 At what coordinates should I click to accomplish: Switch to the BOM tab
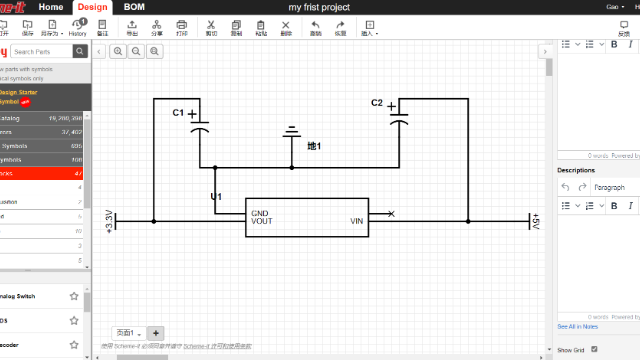pyautogui.click(x=134, y=7)
